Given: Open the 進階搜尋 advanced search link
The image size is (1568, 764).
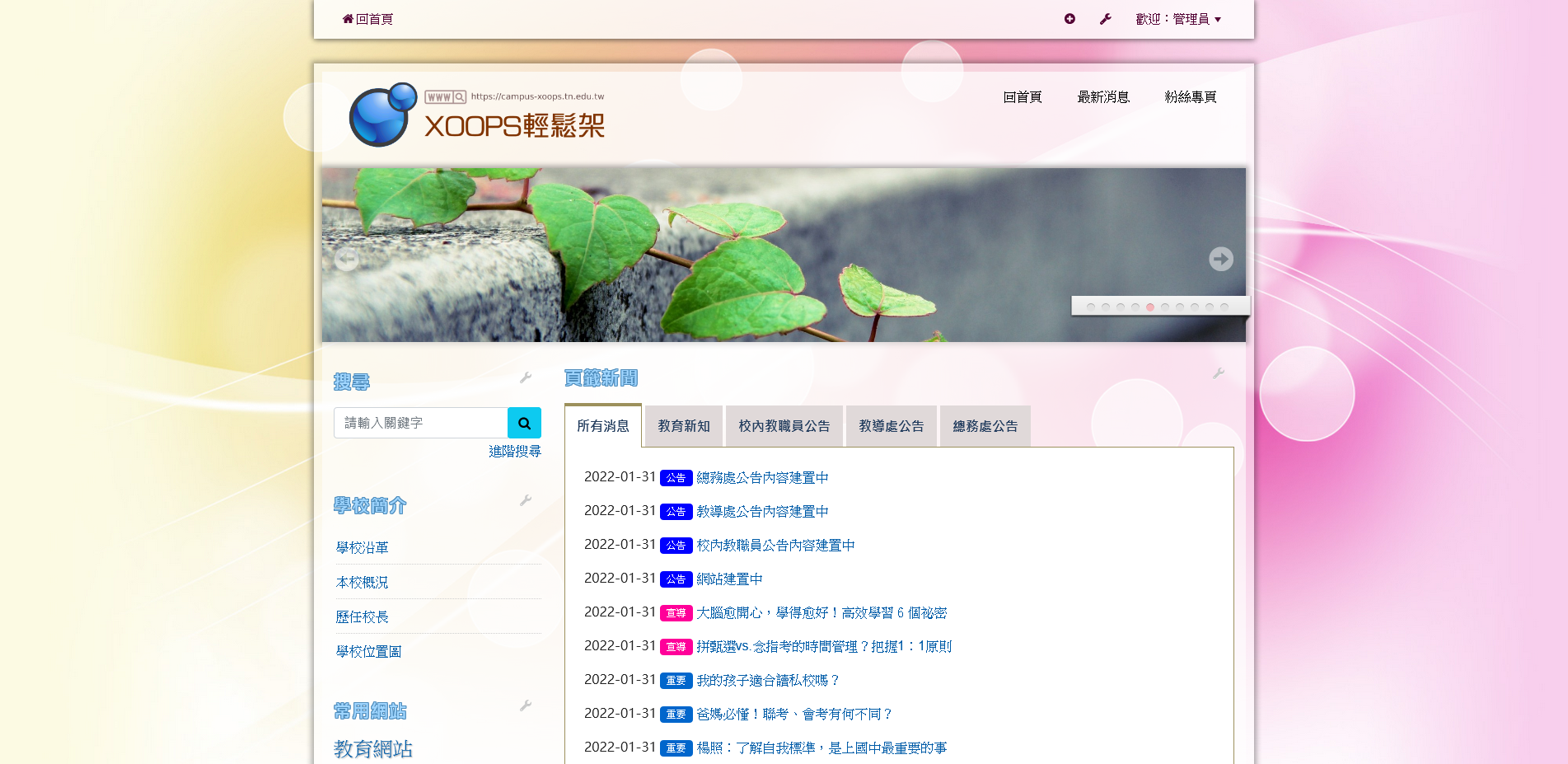Looking at the screenshot, I should [x=514, y=451].
